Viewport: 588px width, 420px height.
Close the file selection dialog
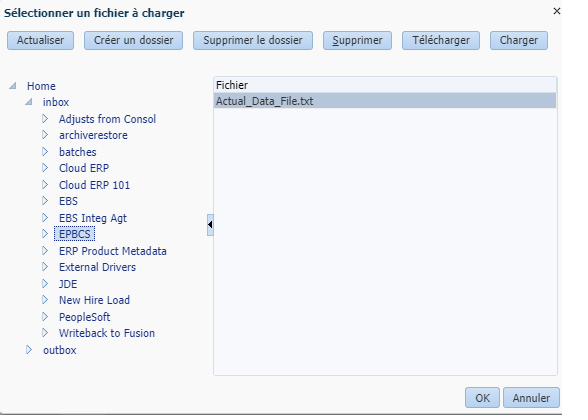[557, 11]
